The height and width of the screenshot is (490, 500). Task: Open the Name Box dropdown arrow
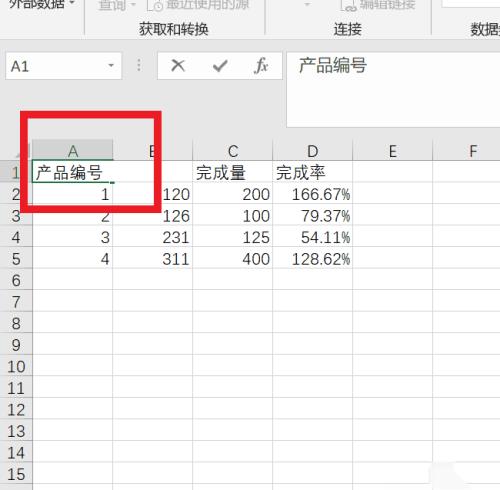[x=111, y=66]
